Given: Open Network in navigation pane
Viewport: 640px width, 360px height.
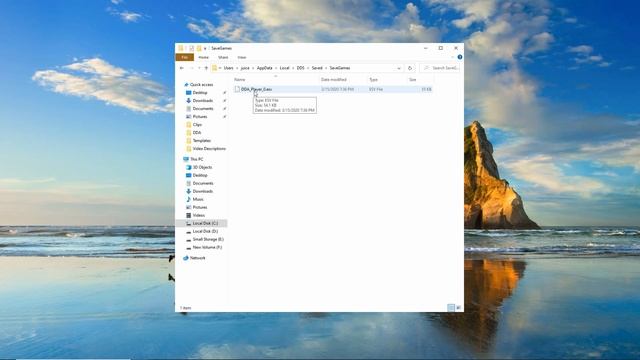Looking at the screenshot, I should click(x=198, y=258).
